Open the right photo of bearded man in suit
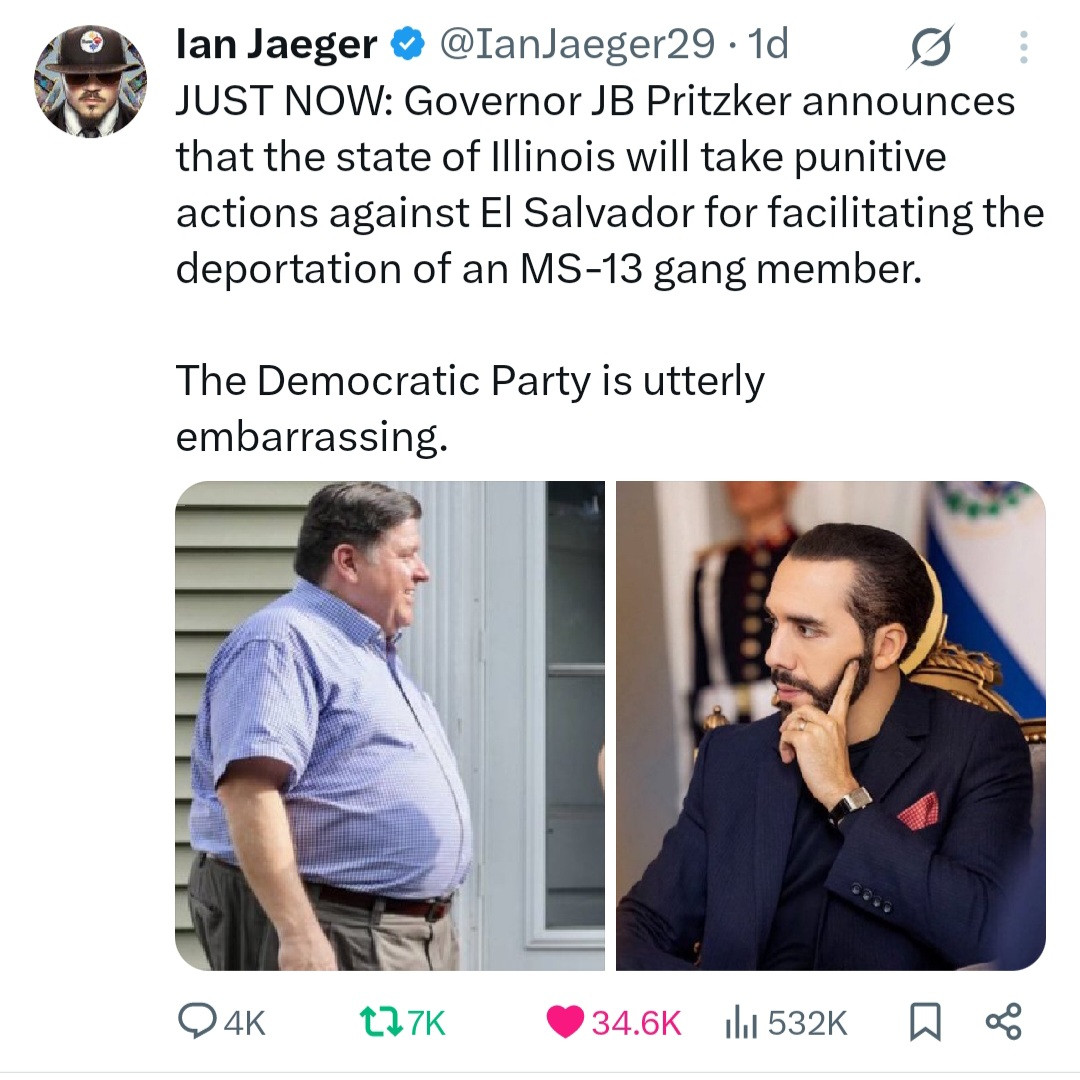The width and height of the screenshot is (1080, 1080). click(831, 725)
